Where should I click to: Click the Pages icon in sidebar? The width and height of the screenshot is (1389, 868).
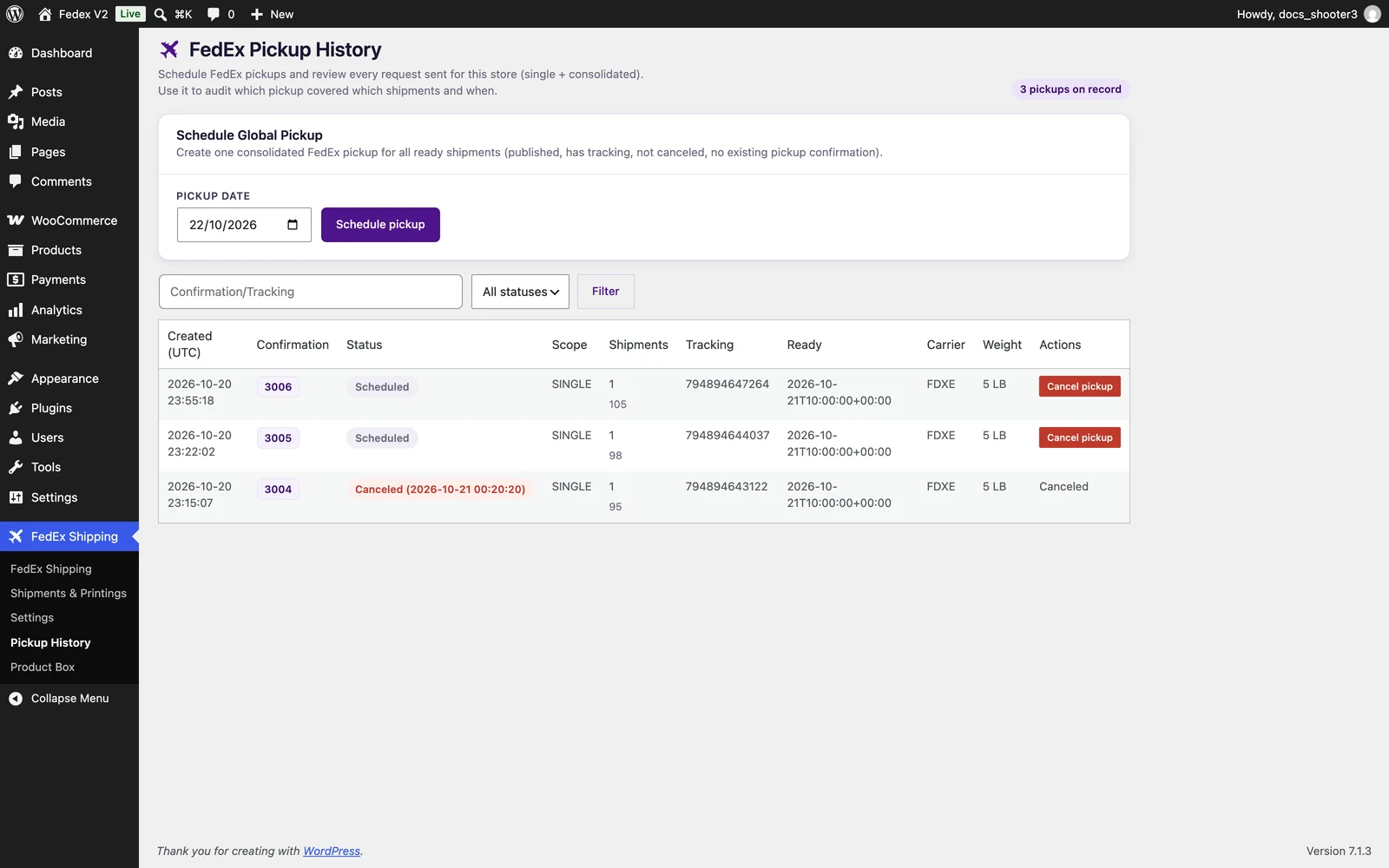click(16, 152)
